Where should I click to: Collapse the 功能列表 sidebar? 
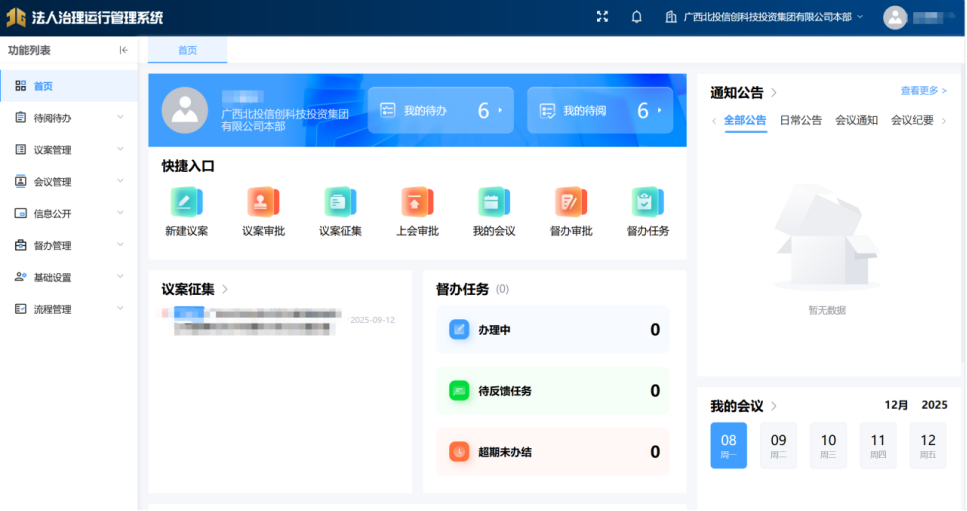[x=123, y=50]
